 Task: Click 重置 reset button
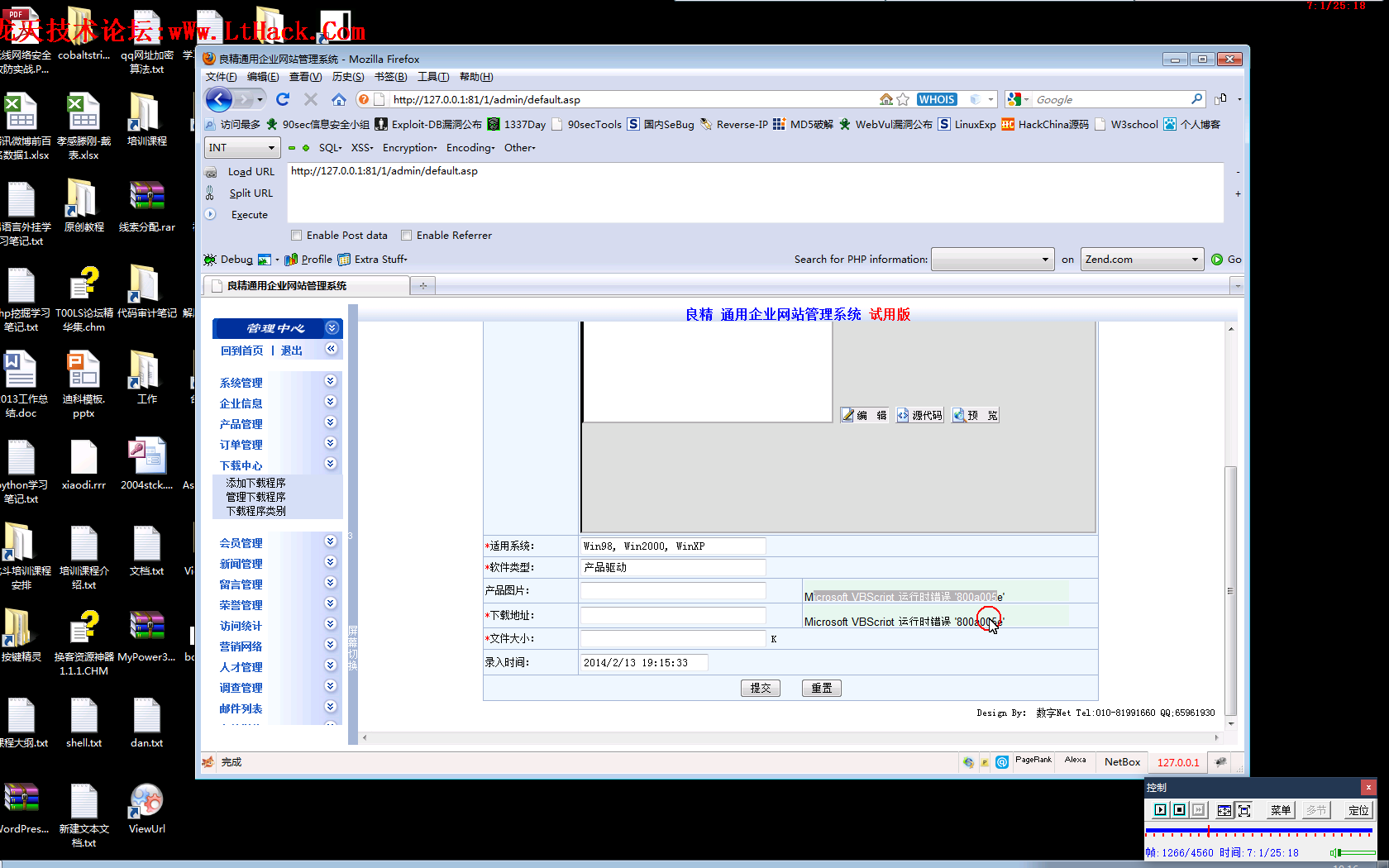coord(822,688)
